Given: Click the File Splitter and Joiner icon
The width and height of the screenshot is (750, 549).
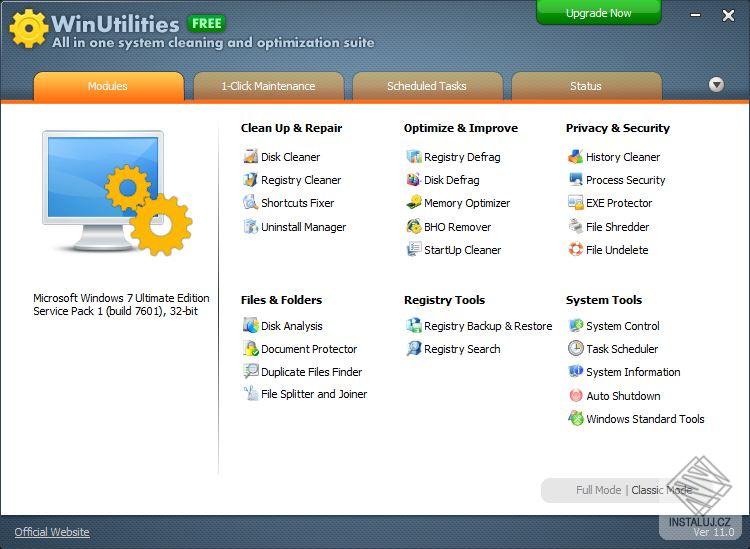Looking at the screenshot, I should 251,394.
